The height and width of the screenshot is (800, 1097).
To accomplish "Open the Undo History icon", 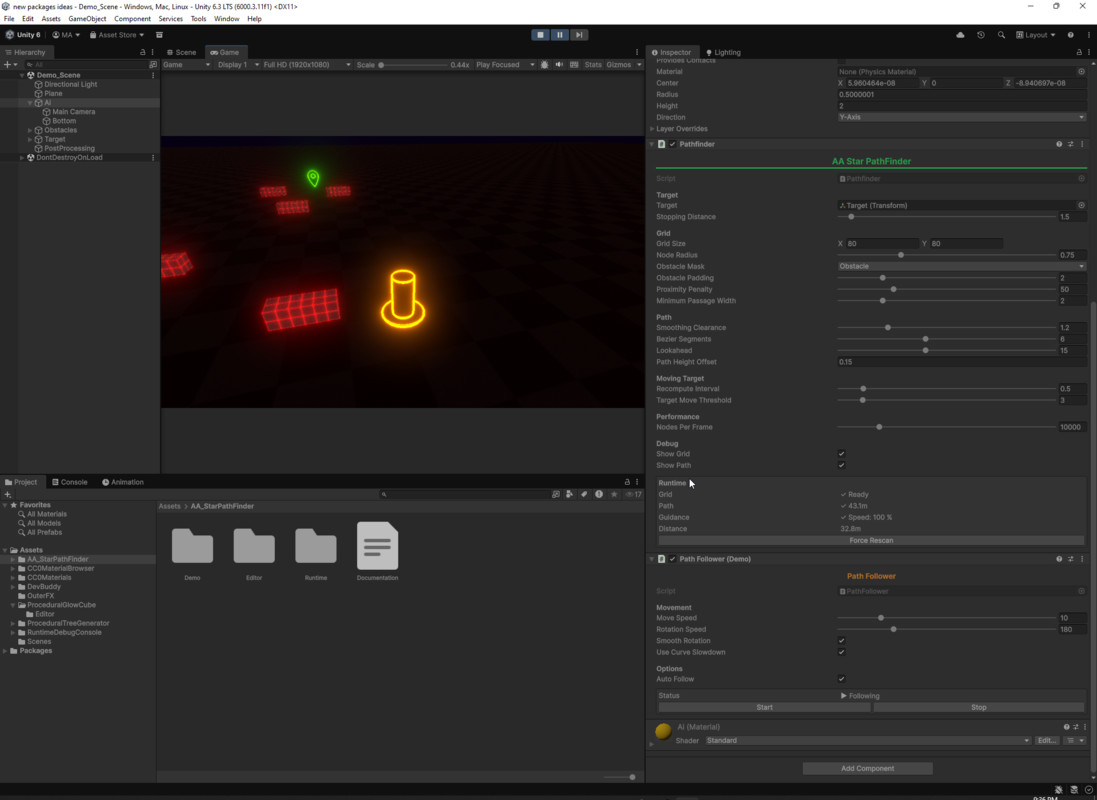I will pos(981,35).
